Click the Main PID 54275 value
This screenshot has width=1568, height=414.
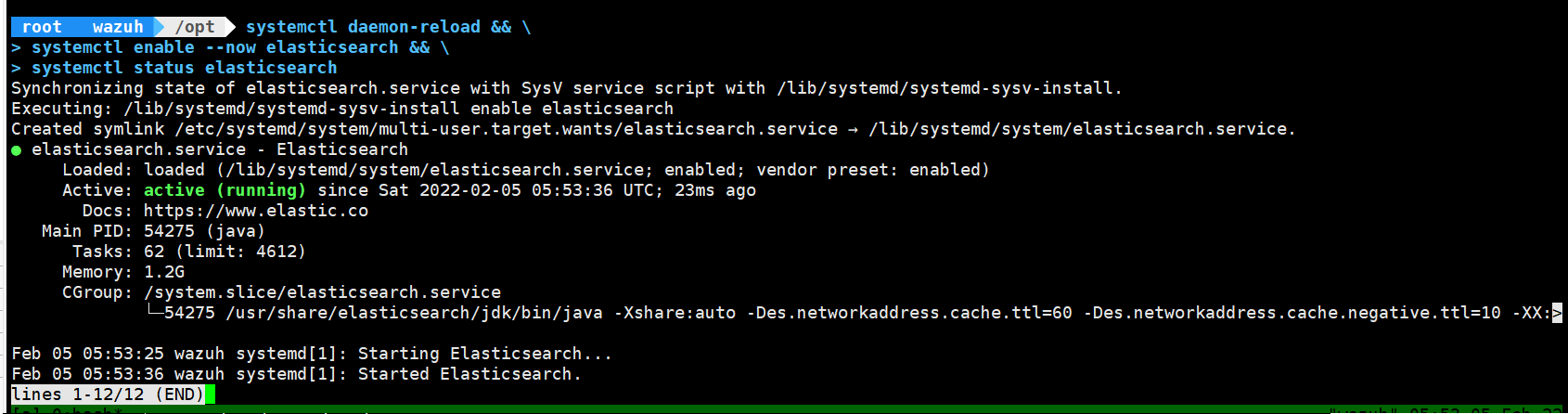(169, 231)
